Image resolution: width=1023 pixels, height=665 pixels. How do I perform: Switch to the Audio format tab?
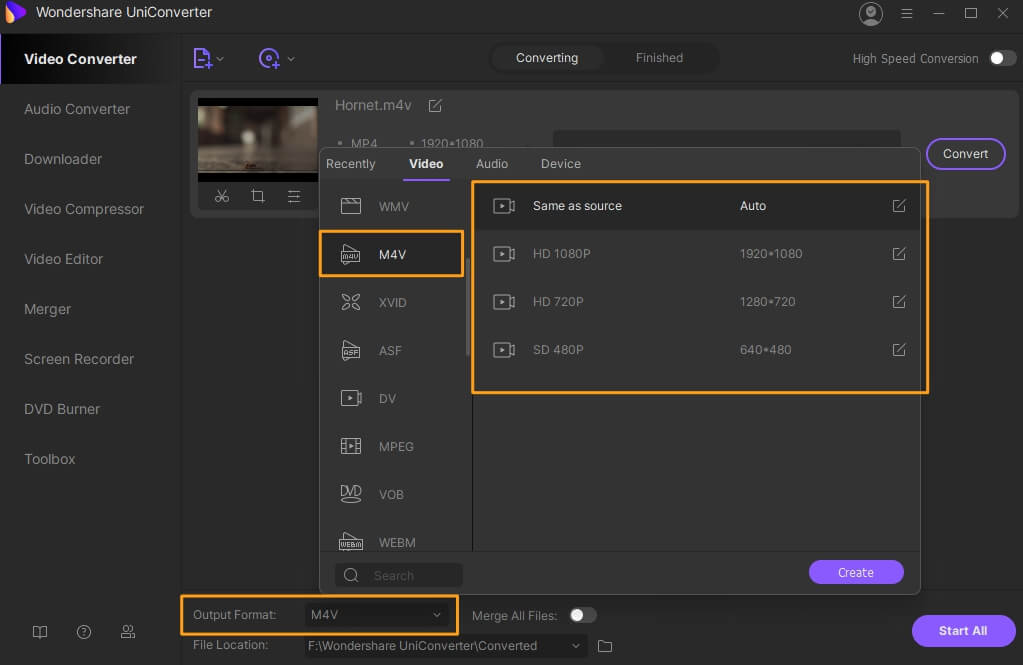(492, 164)
